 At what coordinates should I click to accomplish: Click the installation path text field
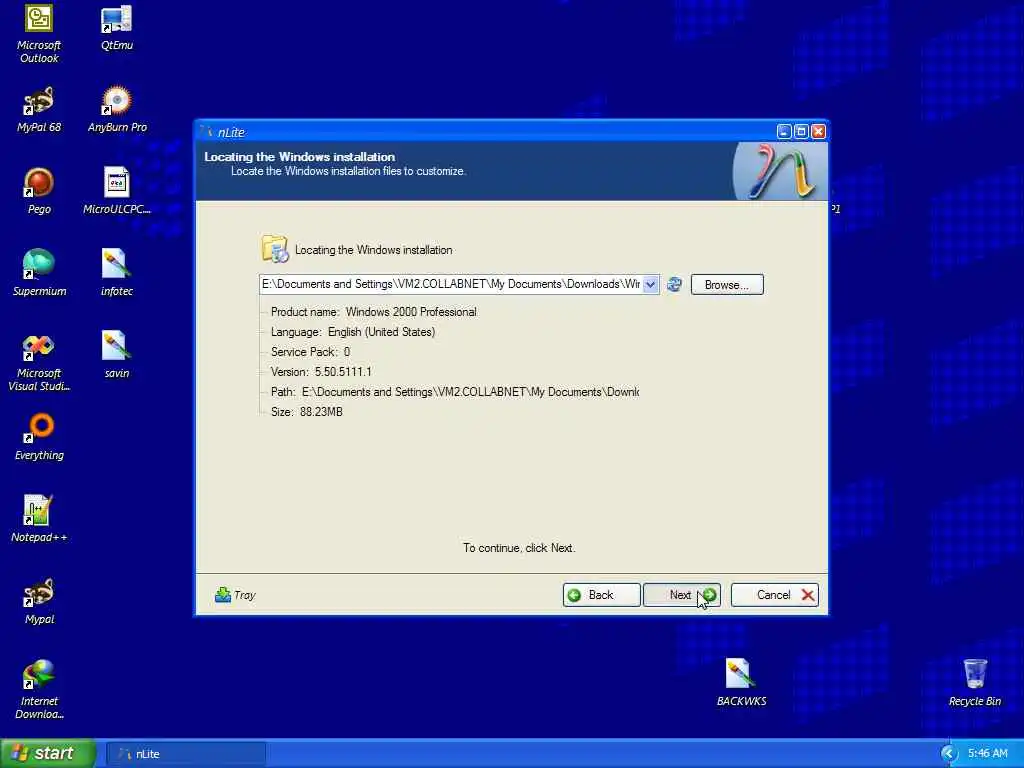[x=451, y=285]
